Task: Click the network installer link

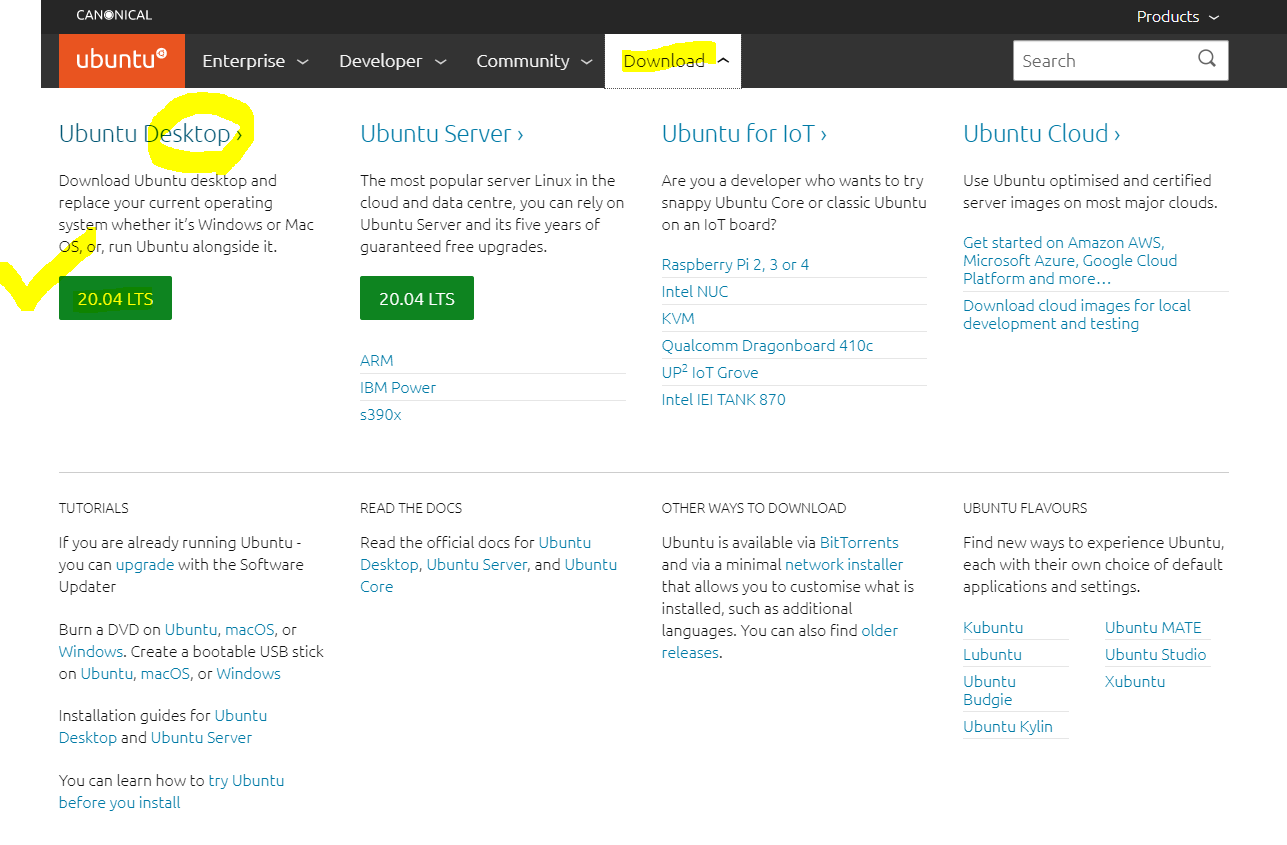Action: click(x=844, y=564)
